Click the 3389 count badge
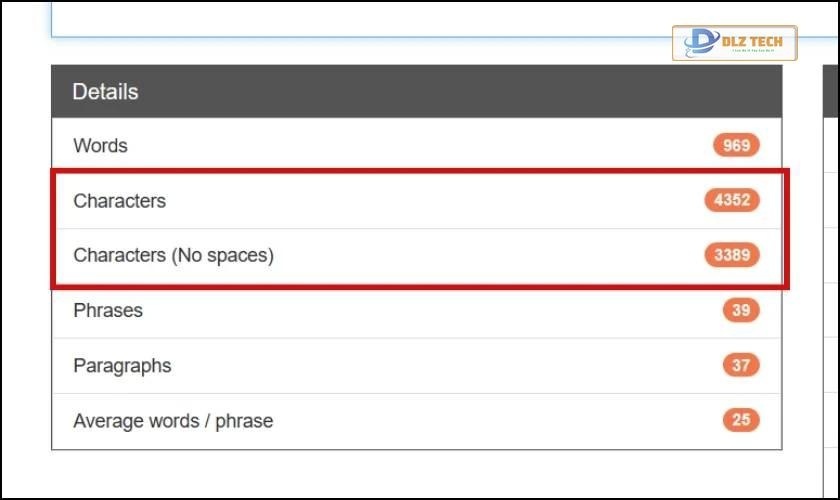The height and width of the screenshot is (500, 840). point(732,256)
